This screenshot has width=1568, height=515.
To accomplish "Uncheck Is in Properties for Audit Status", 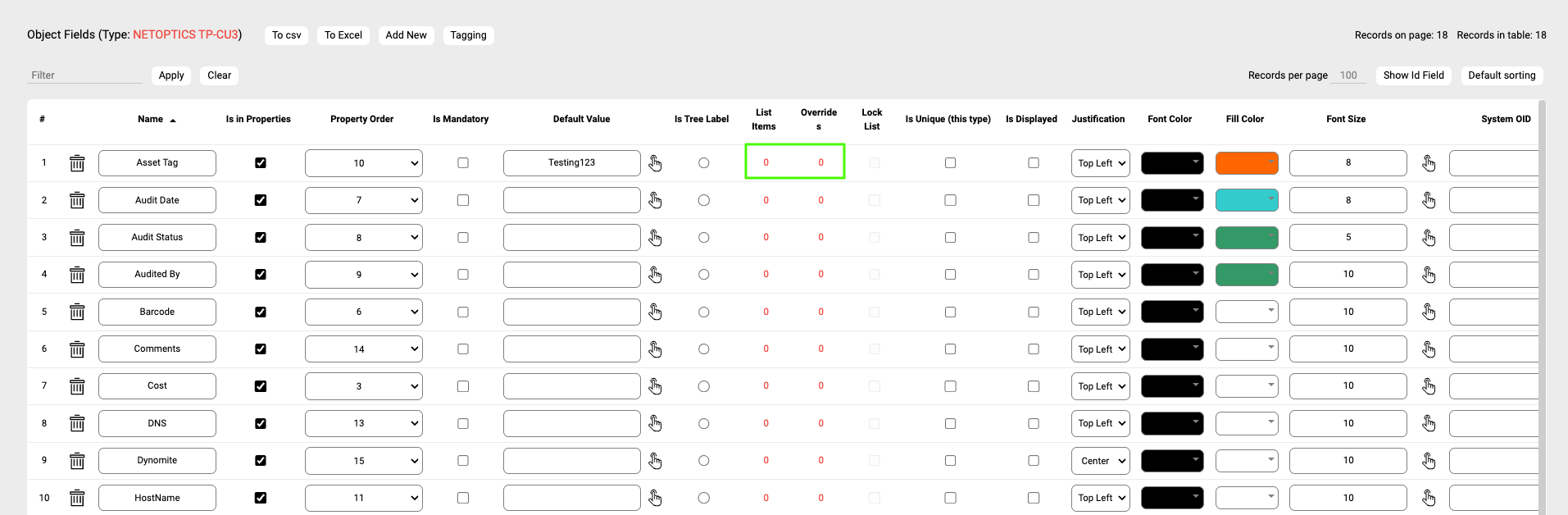I will [261, 238].
